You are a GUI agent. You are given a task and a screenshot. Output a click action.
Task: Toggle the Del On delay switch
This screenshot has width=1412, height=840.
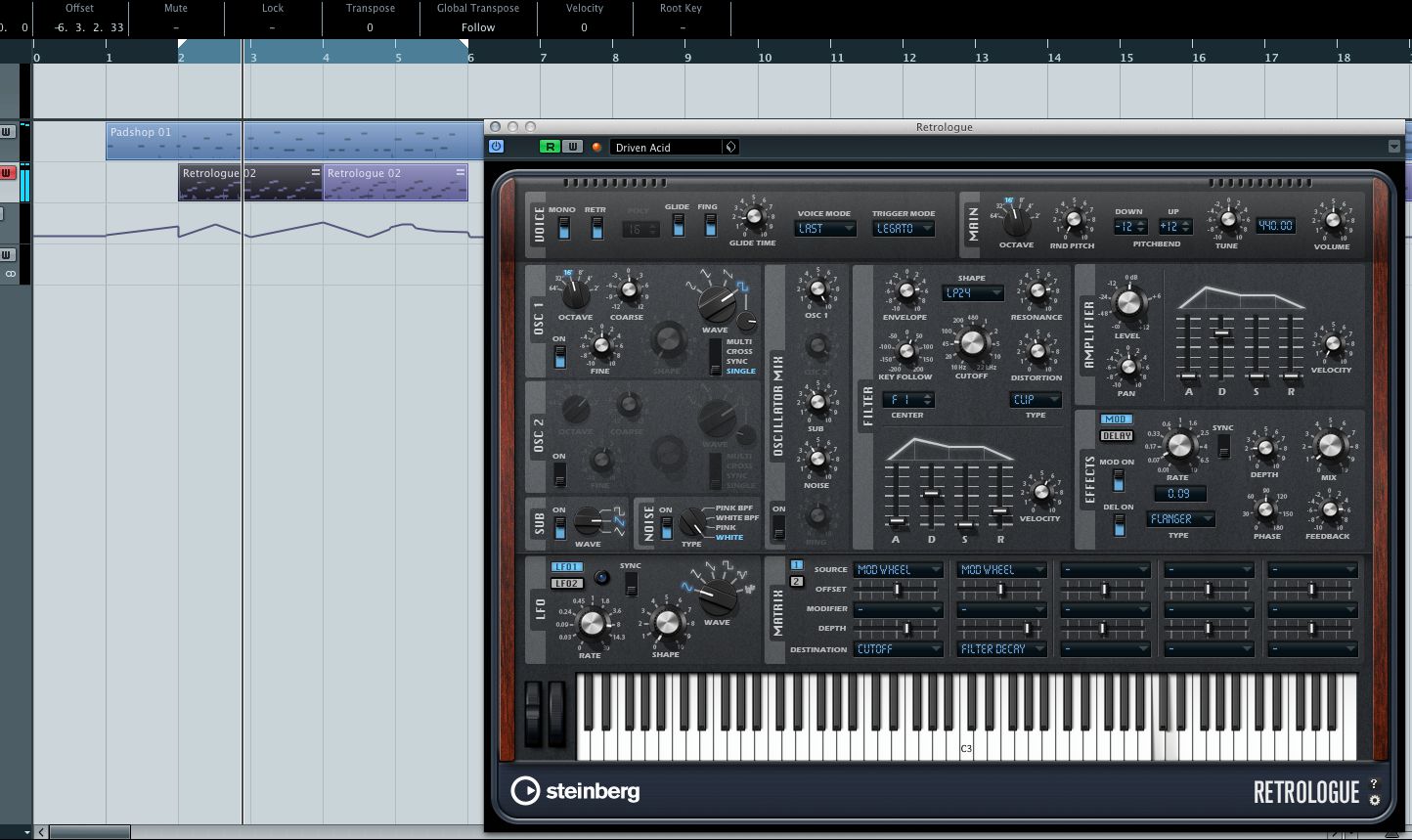click(1119, 525)
